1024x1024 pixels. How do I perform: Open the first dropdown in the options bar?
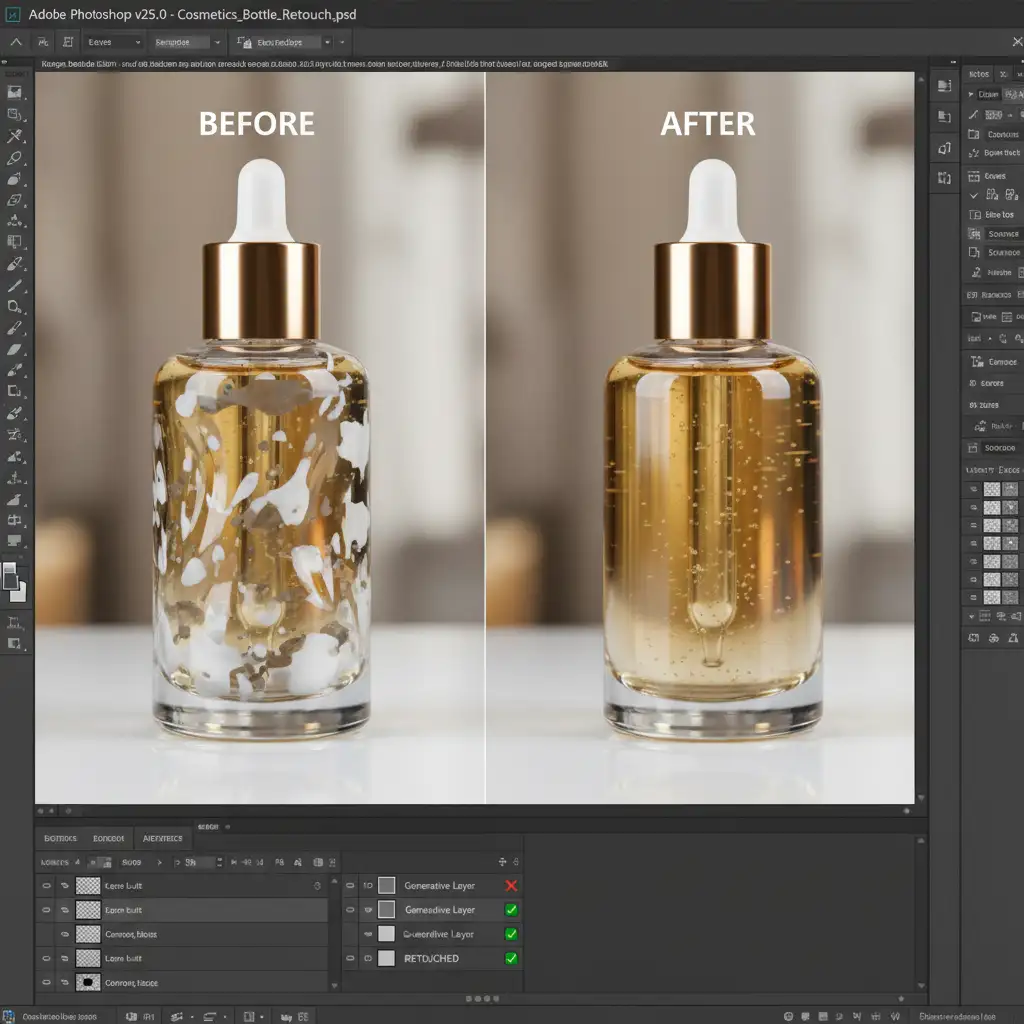pyautogui.click(x=113, y=43)
